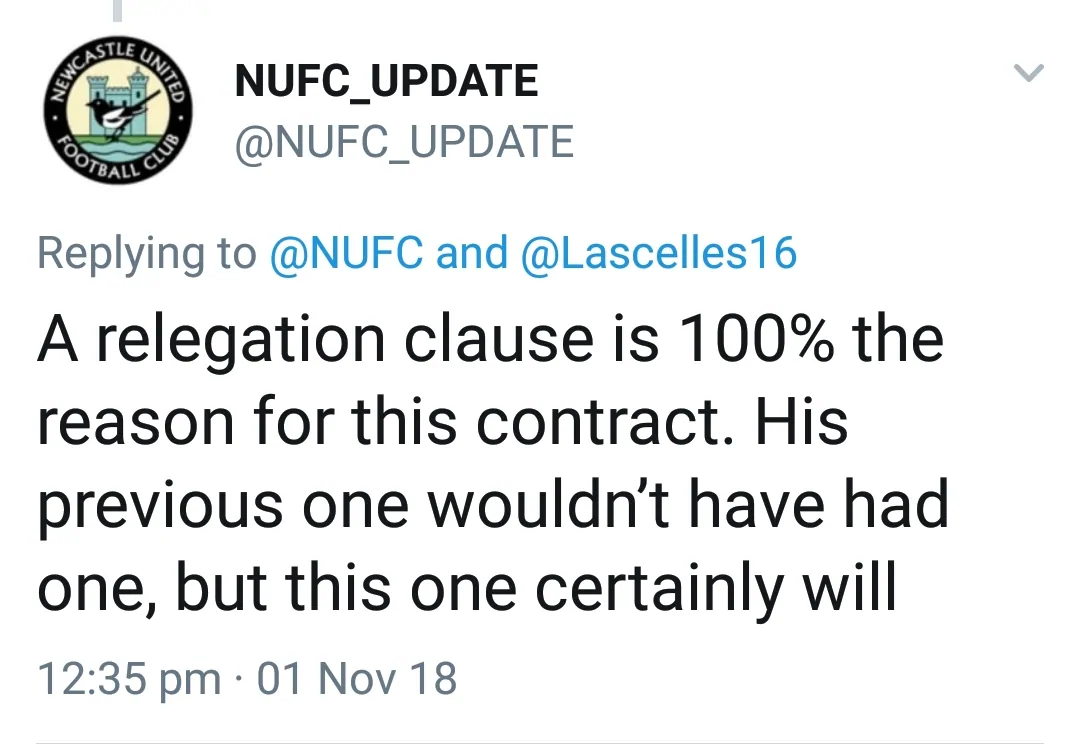Click the 01 Nov 18 date

tap(357, 679)
